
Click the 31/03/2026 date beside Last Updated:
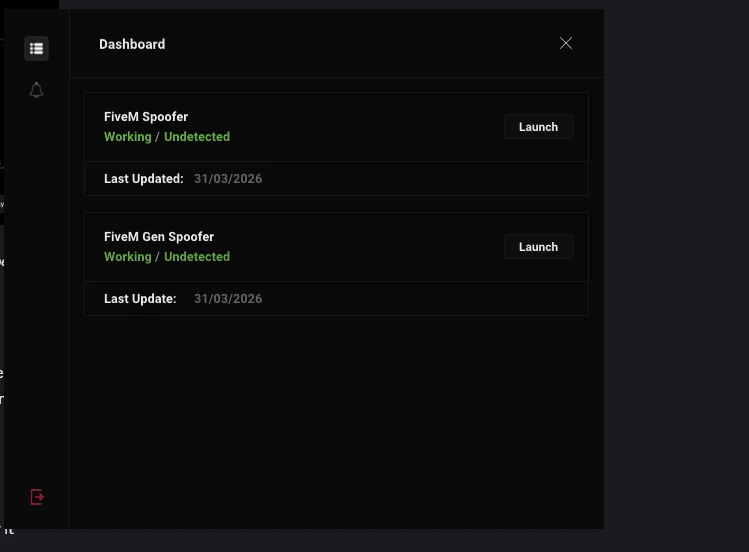tap(228, 179)
